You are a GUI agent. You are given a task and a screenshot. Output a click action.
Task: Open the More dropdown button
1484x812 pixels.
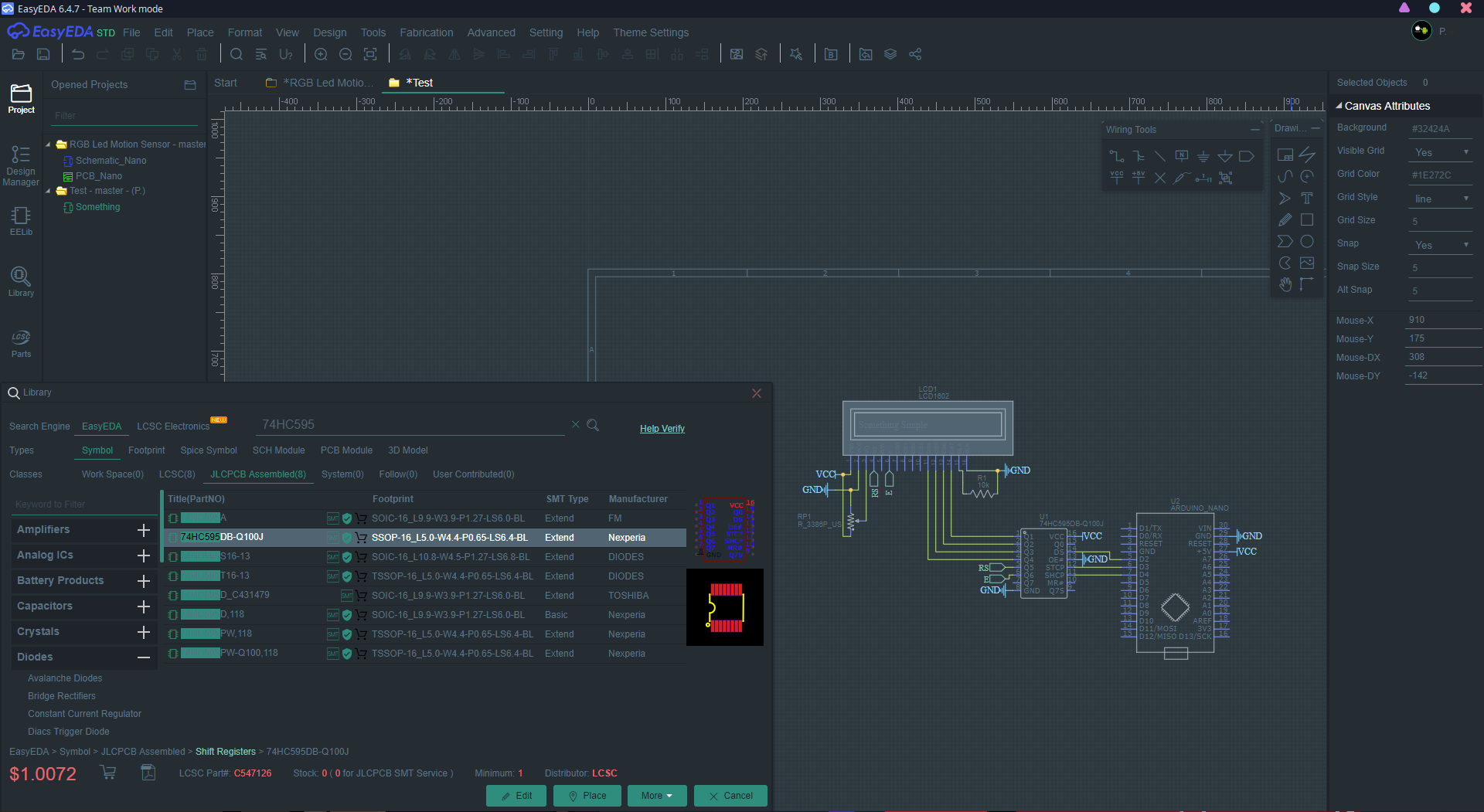(x=657, y=796)
